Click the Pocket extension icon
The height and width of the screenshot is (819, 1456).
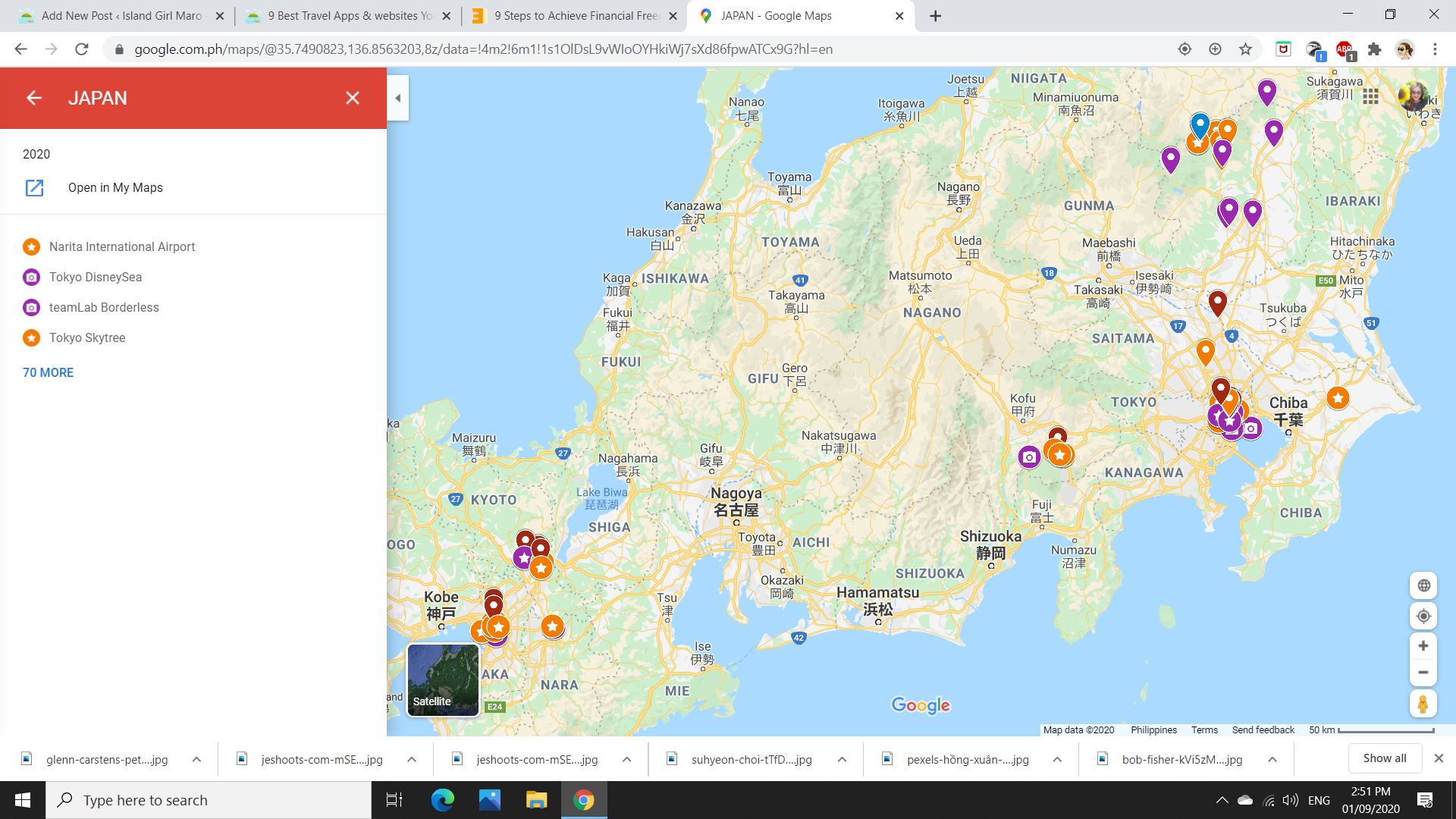(1283, 49)
